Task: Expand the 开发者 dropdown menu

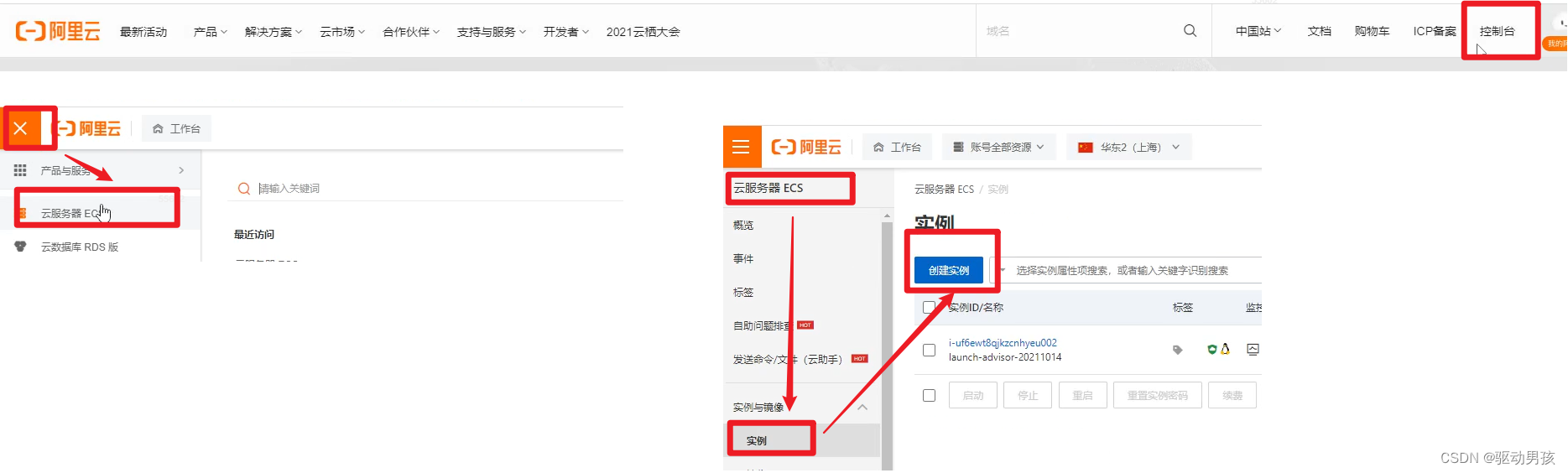Action: (x=566, y=32)
